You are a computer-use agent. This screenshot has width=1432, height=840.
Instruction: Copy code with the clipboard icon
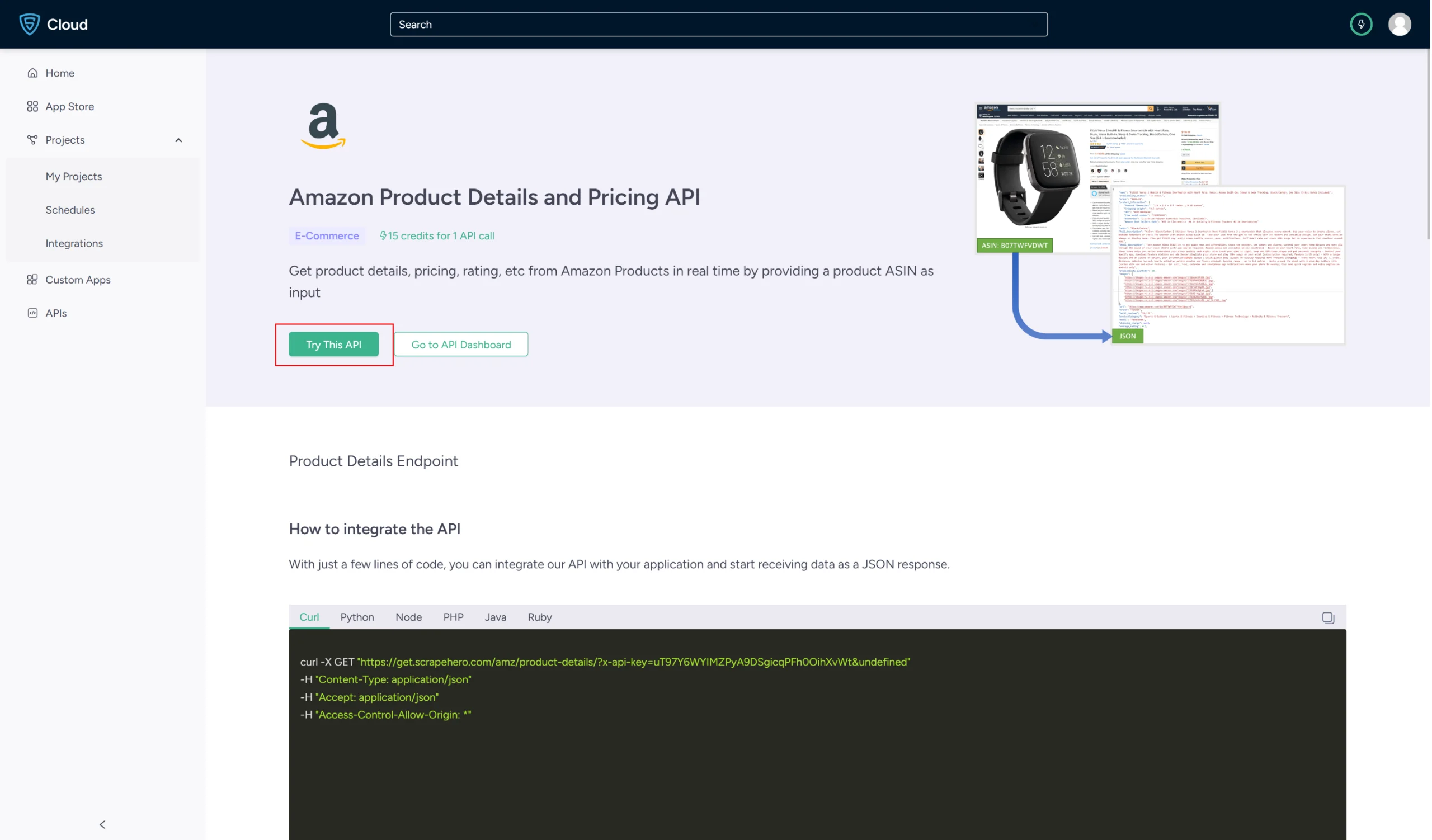point(1329,618)
